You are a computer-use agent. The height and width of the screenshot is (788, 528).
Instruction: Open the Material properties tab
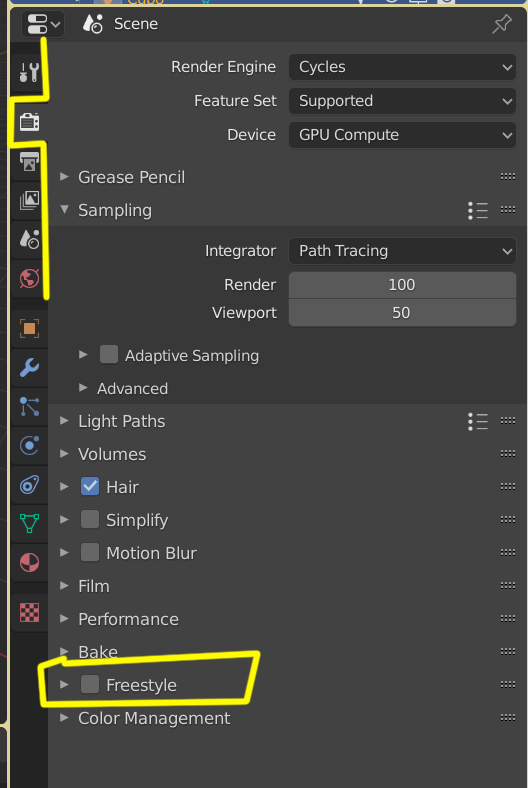(x=29, y=563)
